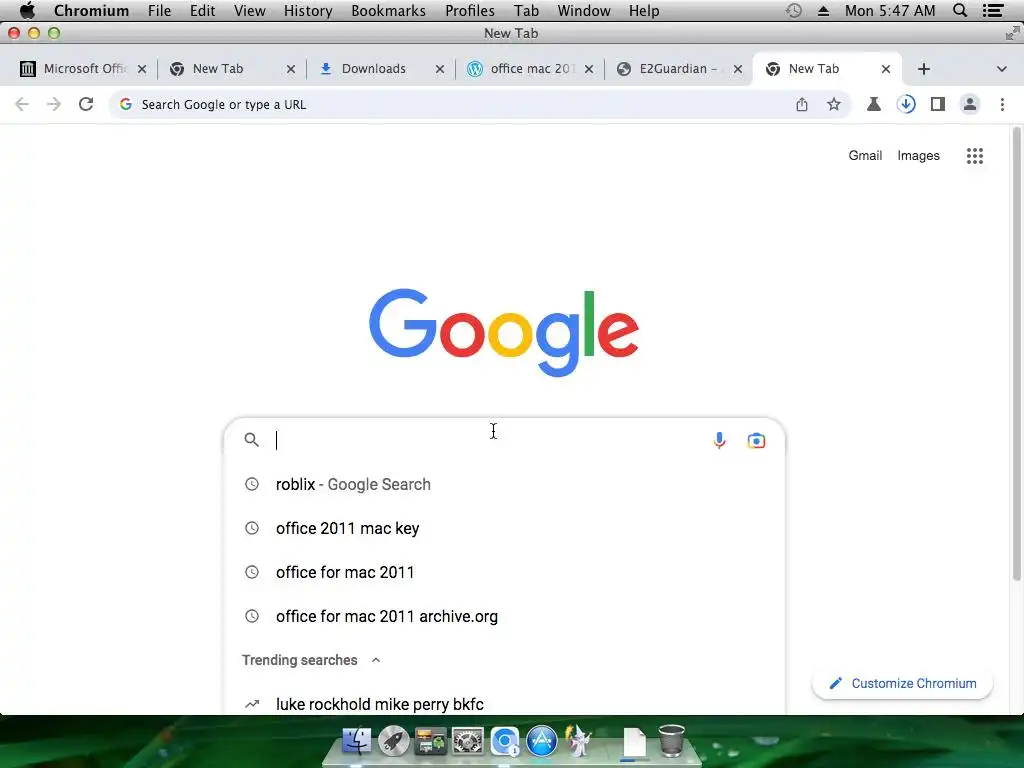Select the roblix search suggestion
1024x768 pixels.
[504, 485]
